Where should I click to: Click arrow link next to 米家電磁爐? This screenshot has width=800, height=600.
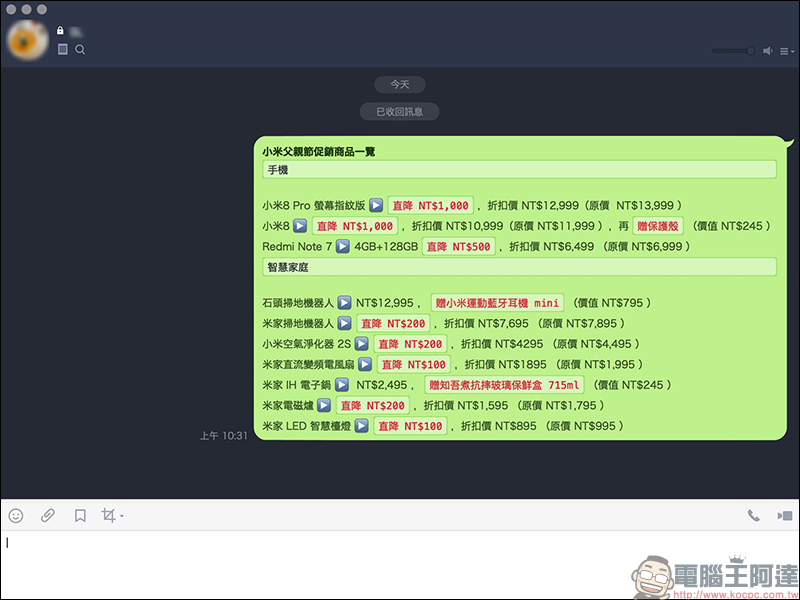(x=324, y=405)
